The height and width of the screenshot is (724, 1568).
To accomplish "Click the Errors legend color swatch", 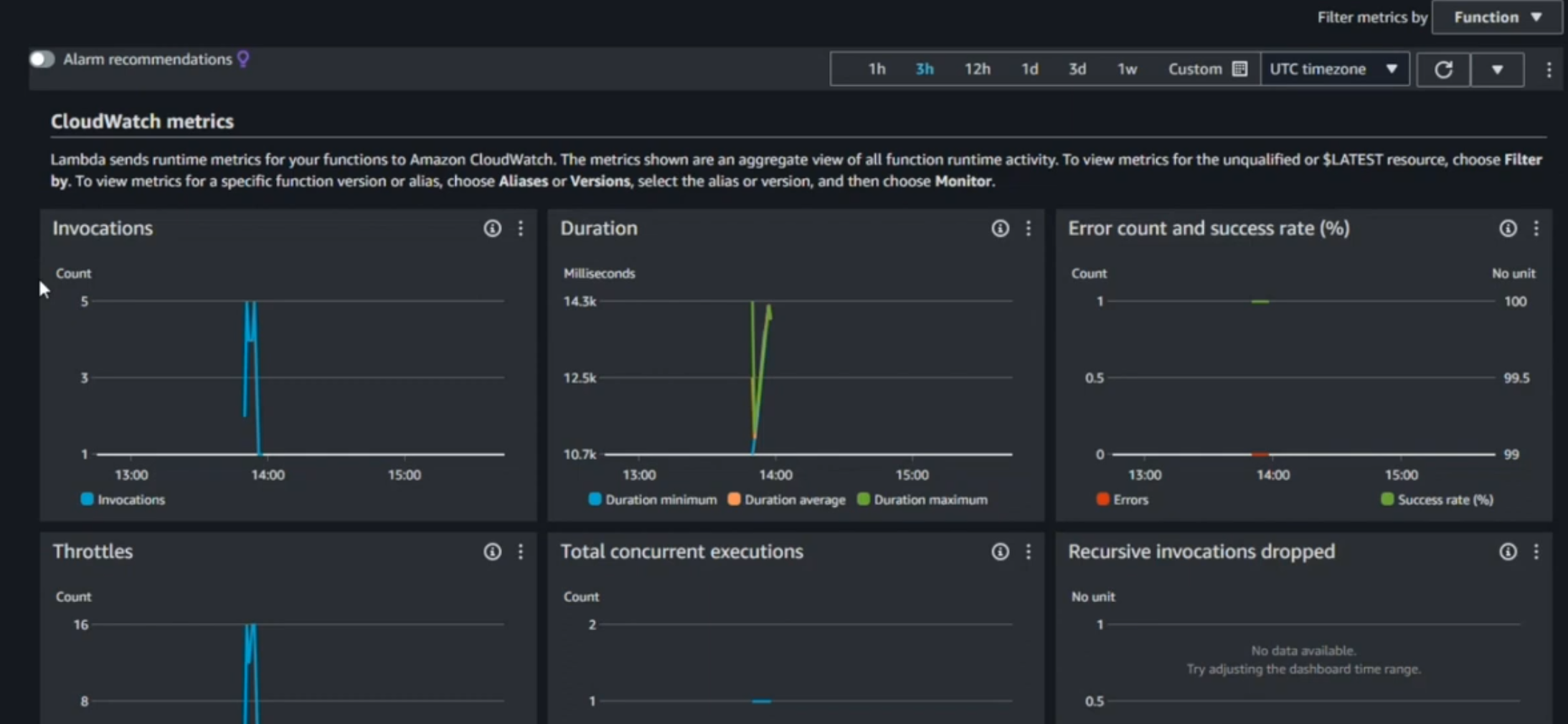I will coord(1102,500).
